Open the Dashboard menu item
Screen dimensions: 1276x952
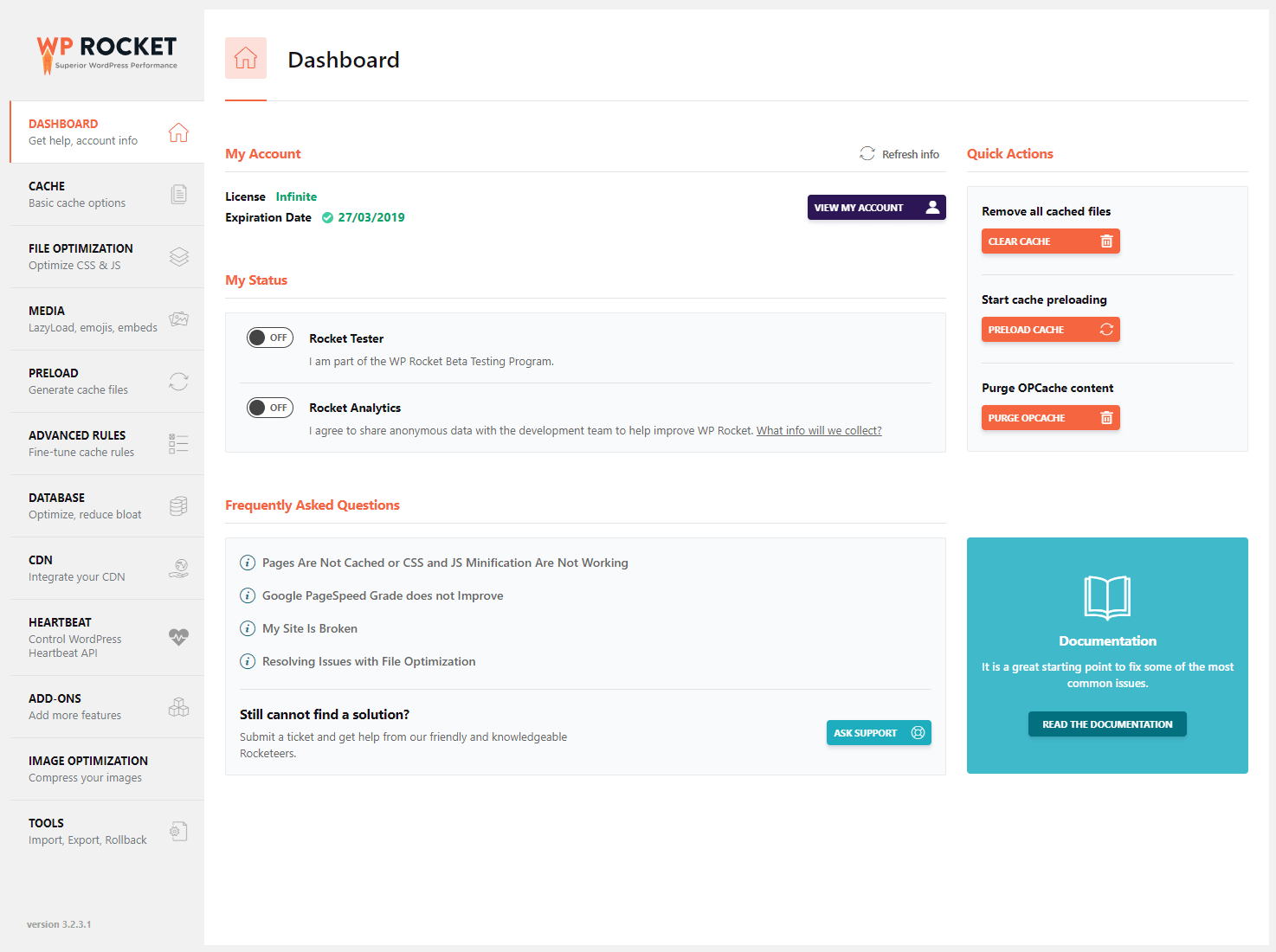click(107, 132)
